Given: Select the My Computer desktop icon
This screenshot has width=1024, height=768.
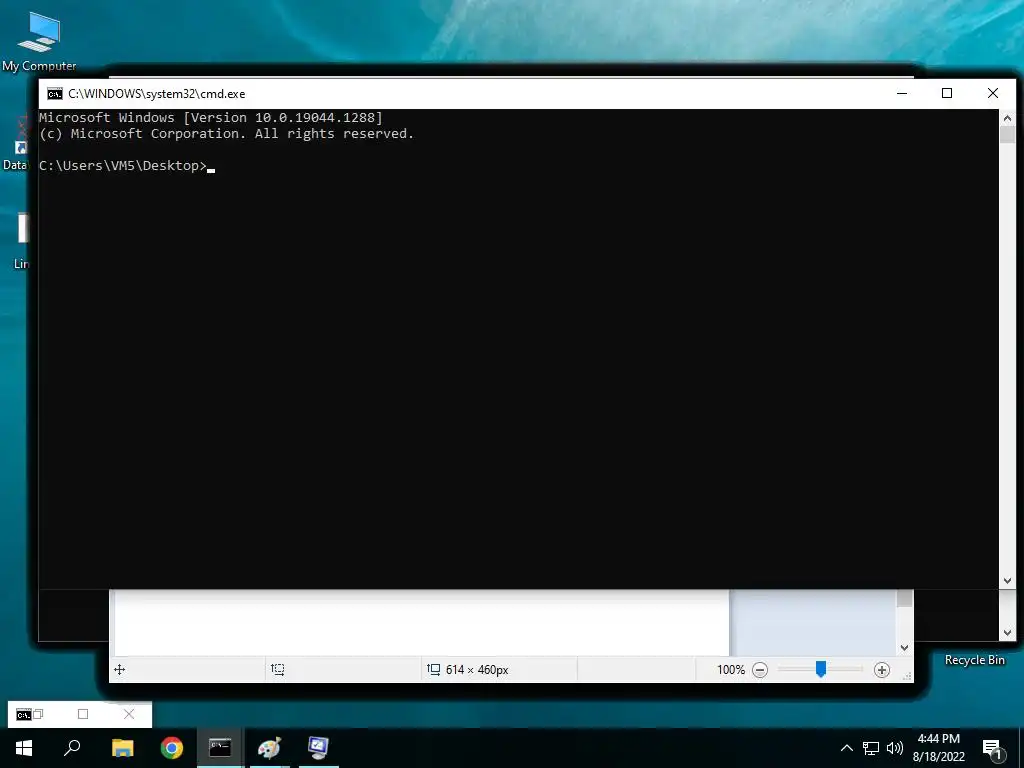Looking at the screenshot, I should (x=39, y=42).
